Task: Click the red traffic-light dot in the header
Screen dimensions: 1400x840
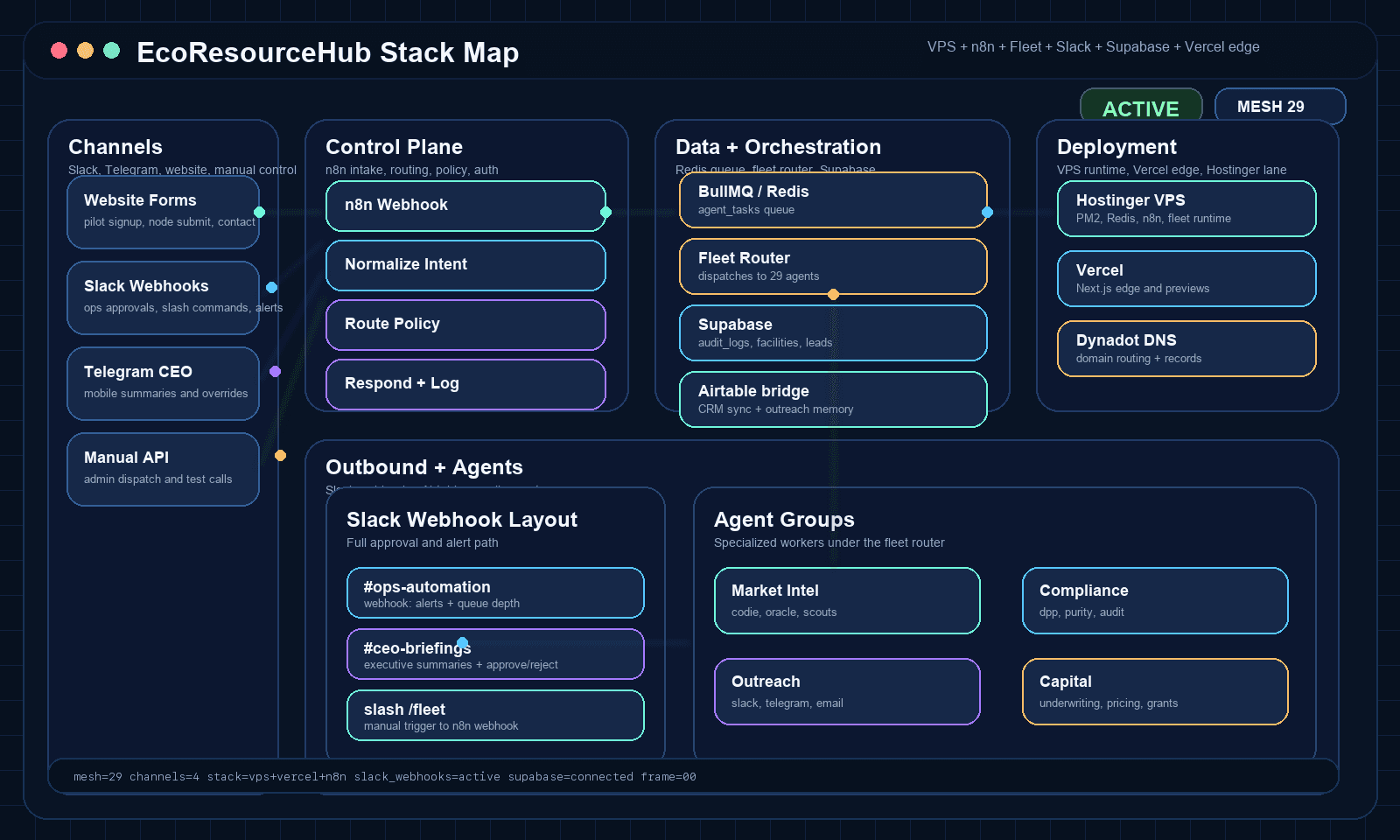Action: 58,50
